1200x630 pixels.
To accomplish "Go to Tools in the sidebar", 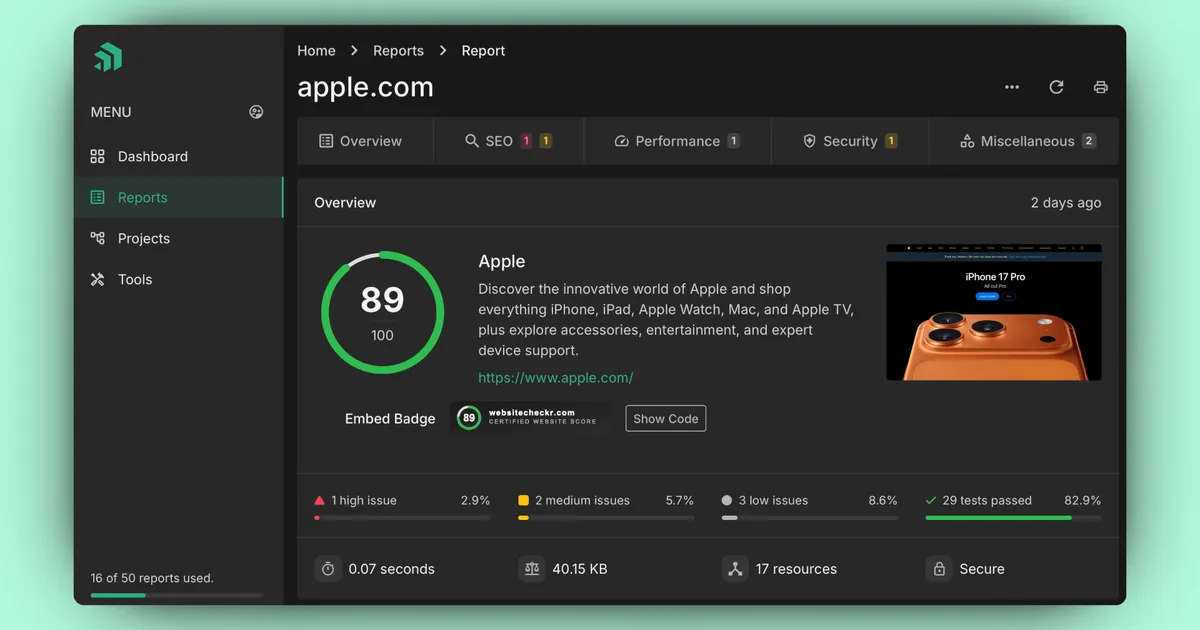I will click(134, 279).
